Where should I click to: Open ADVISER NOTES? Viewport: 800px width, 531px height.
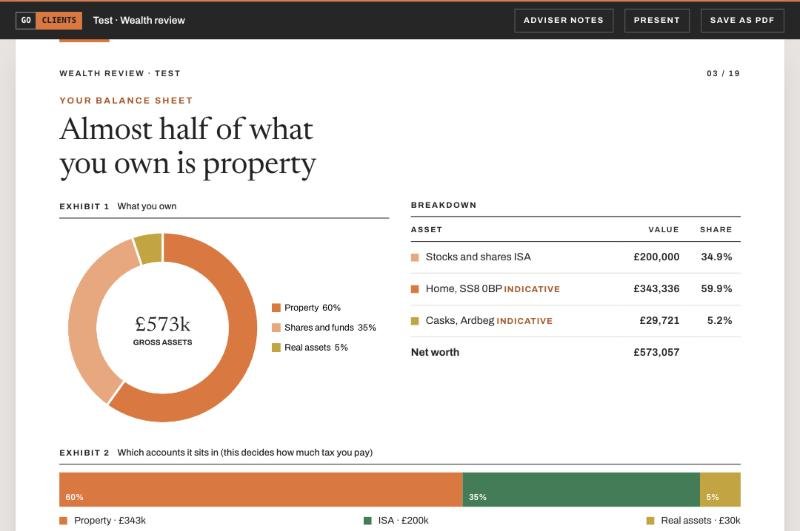click(563, 20)
